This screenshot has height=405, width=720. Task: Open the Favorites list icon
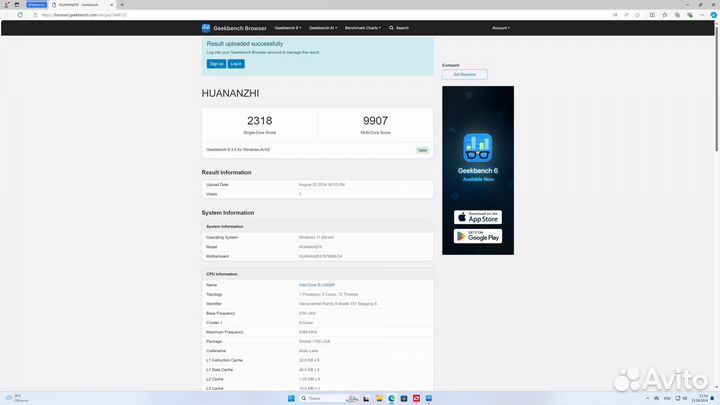[664, 15]
